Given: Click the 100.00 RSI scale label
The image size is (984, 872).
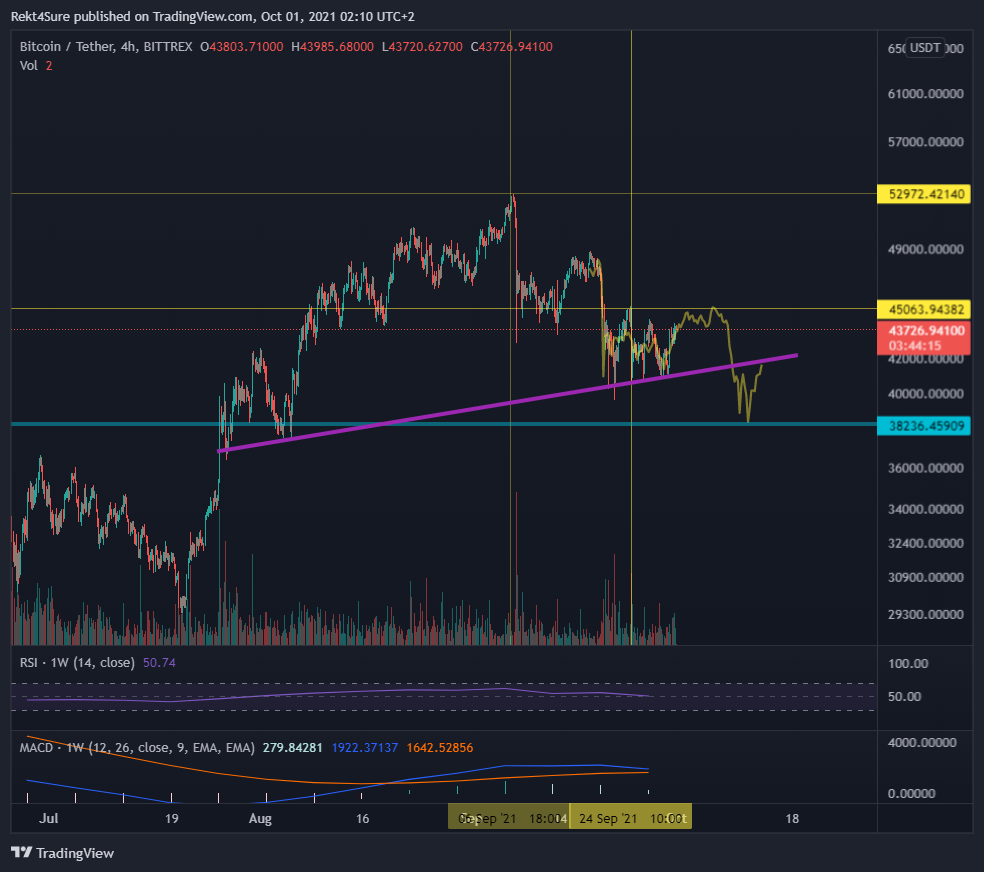Looking at the screenshot, I should click(x=908, y=664).
